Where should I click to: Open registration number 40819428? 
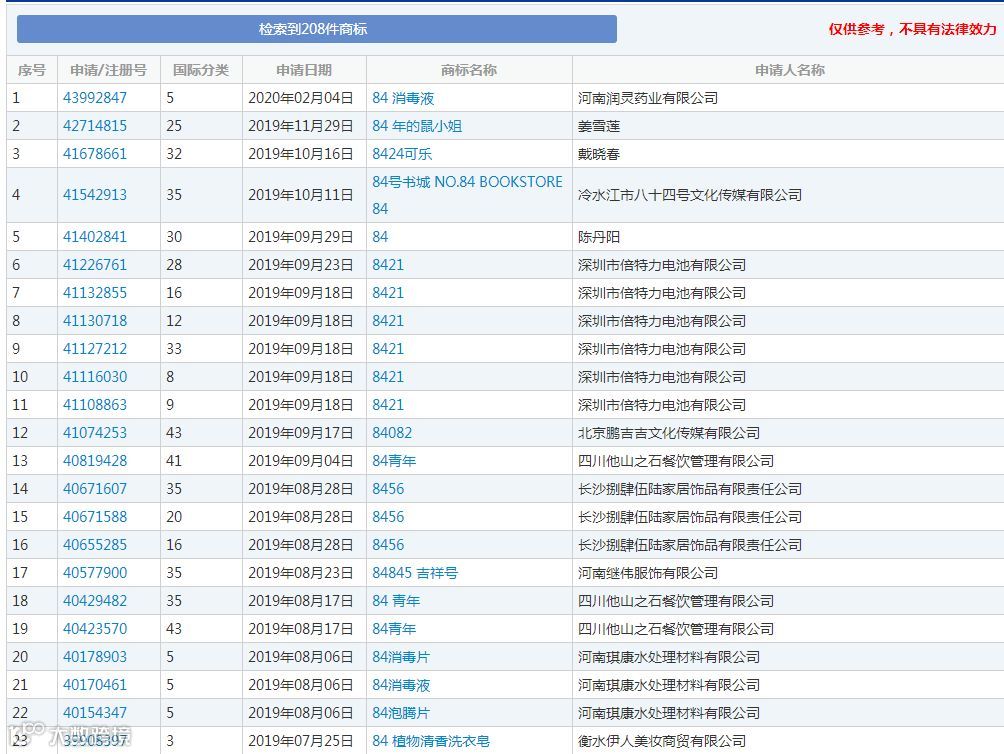tap(95, 461)
